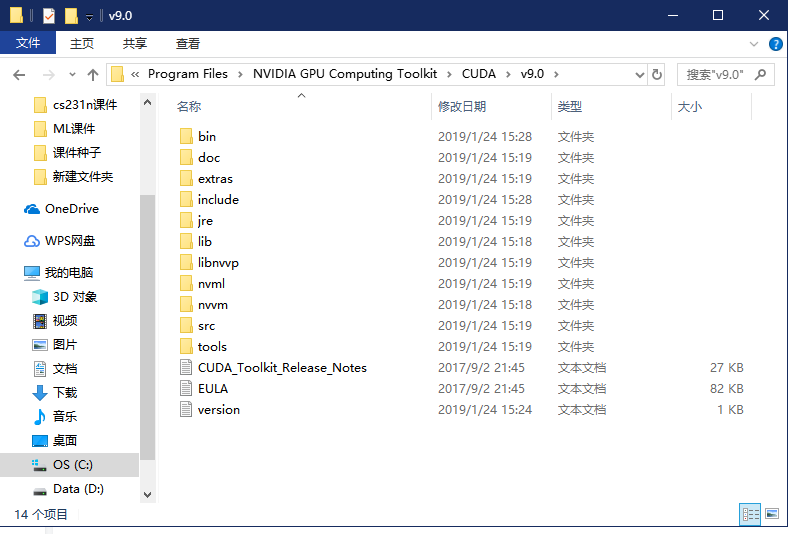This screenshot has height=534, width=795.
Task: Select the version text file icon
Action: [186, 410]
